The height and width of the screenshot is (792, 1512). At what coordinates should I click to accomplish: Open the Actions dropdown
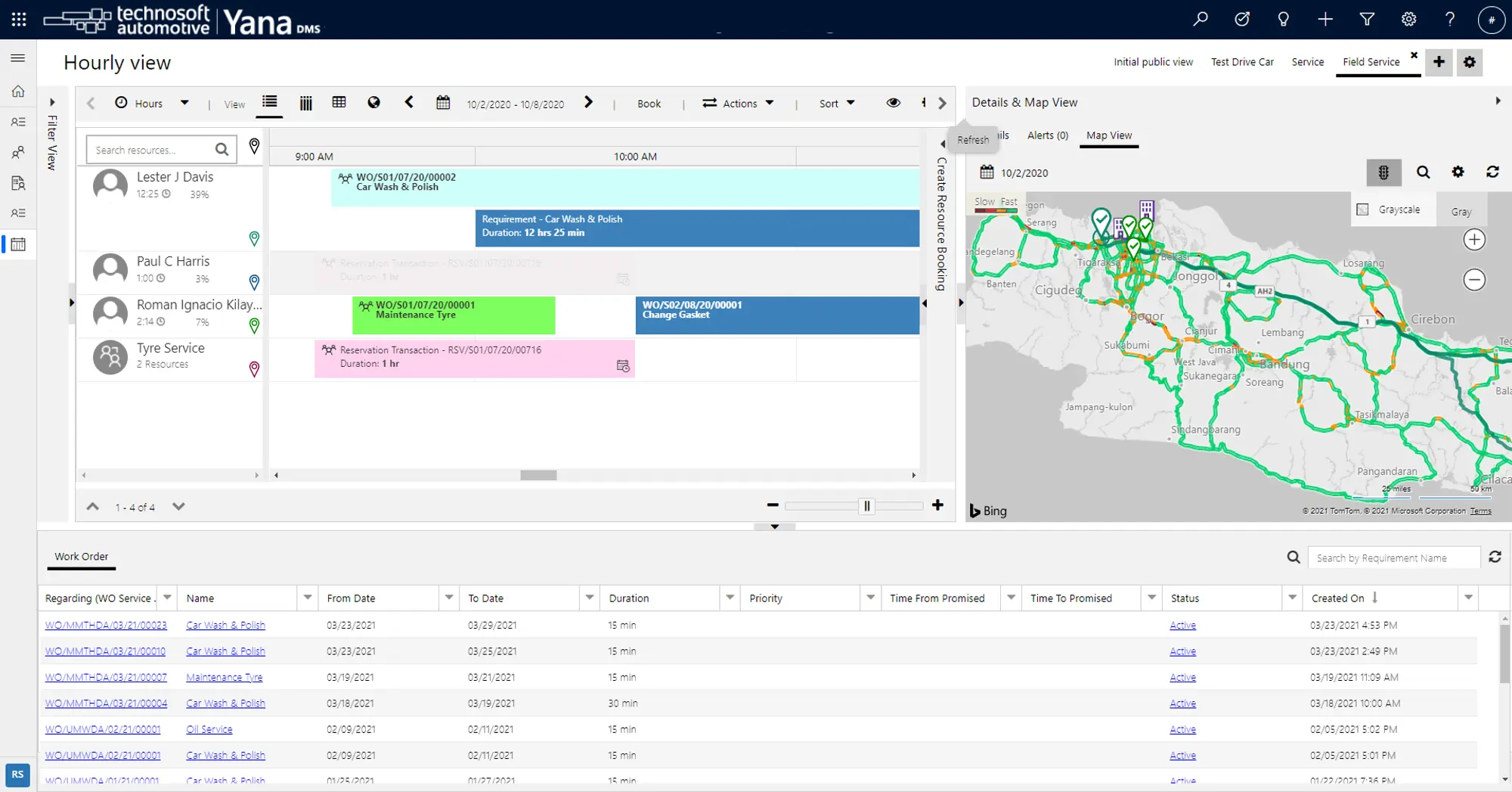(738, 104)
